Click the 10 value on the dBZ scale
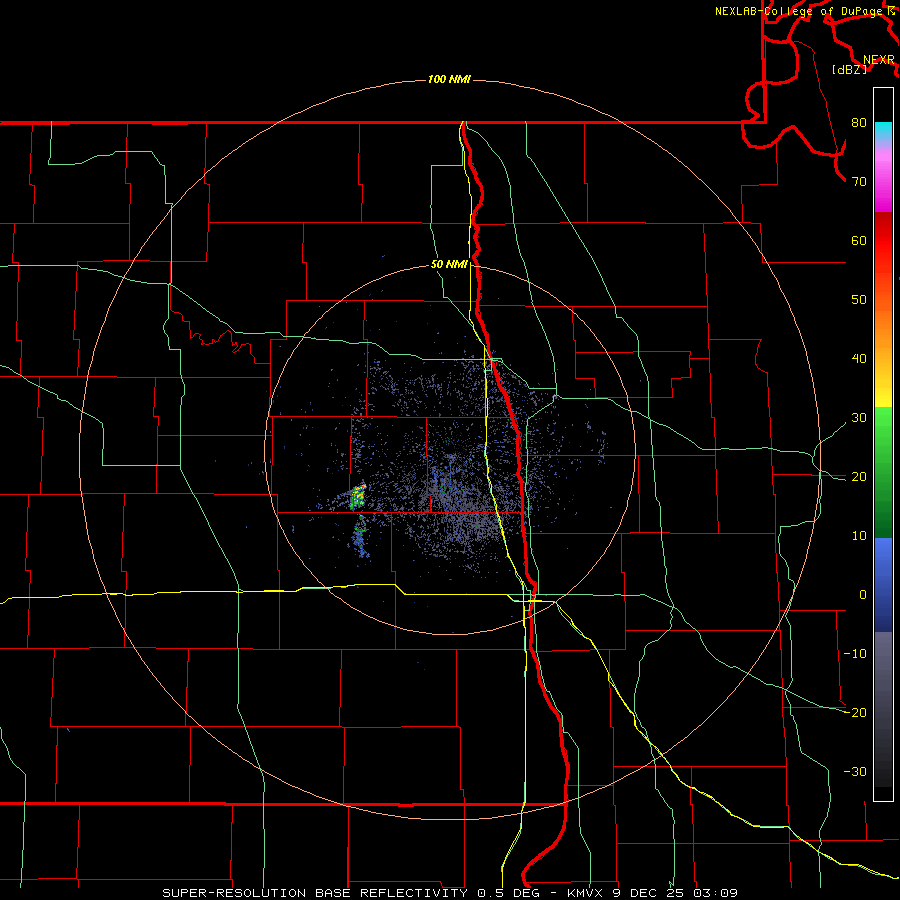 tap(859, 536)
